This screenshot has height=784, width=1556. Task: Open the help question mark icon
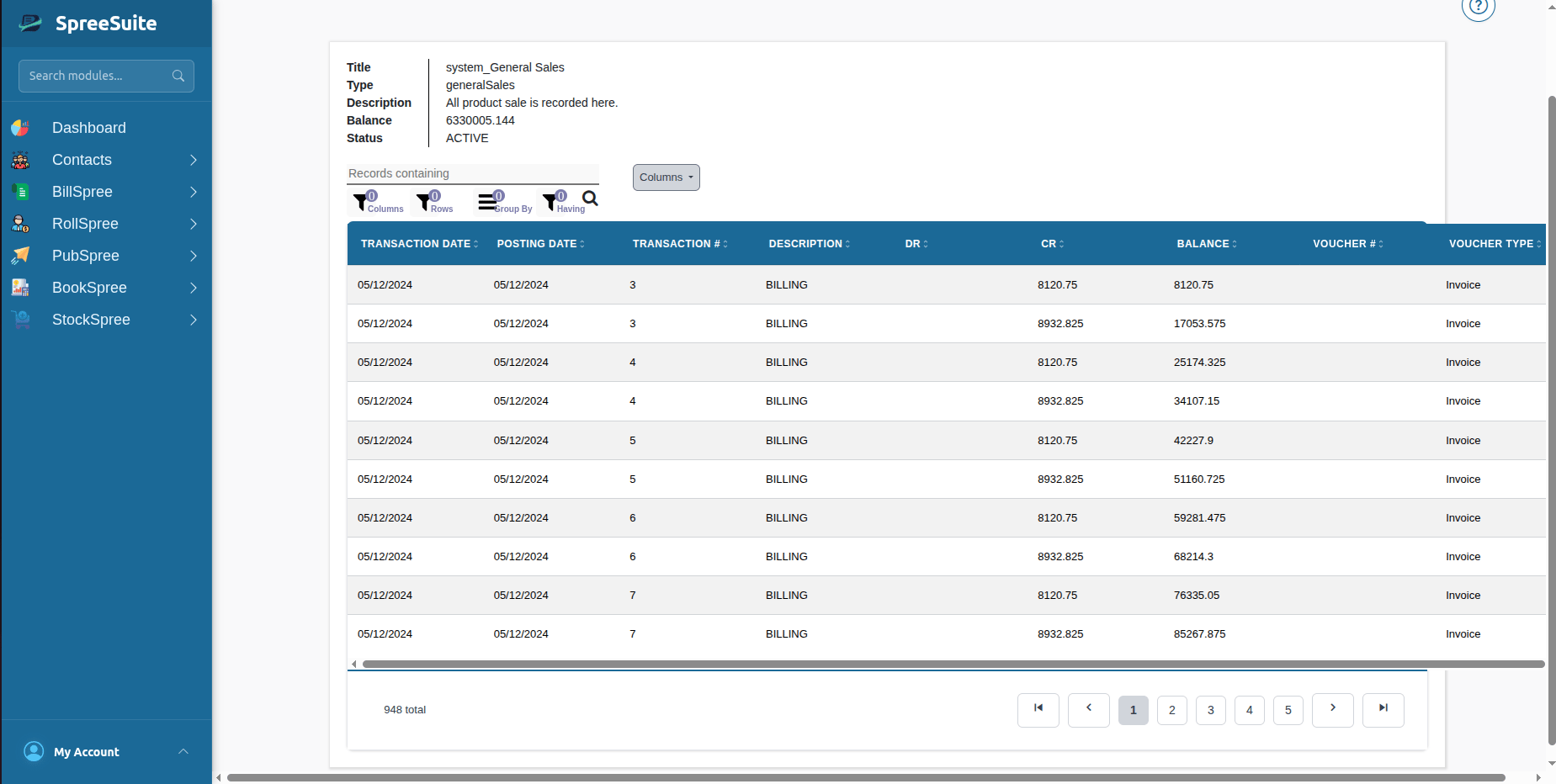click(x=1479, y=7)
